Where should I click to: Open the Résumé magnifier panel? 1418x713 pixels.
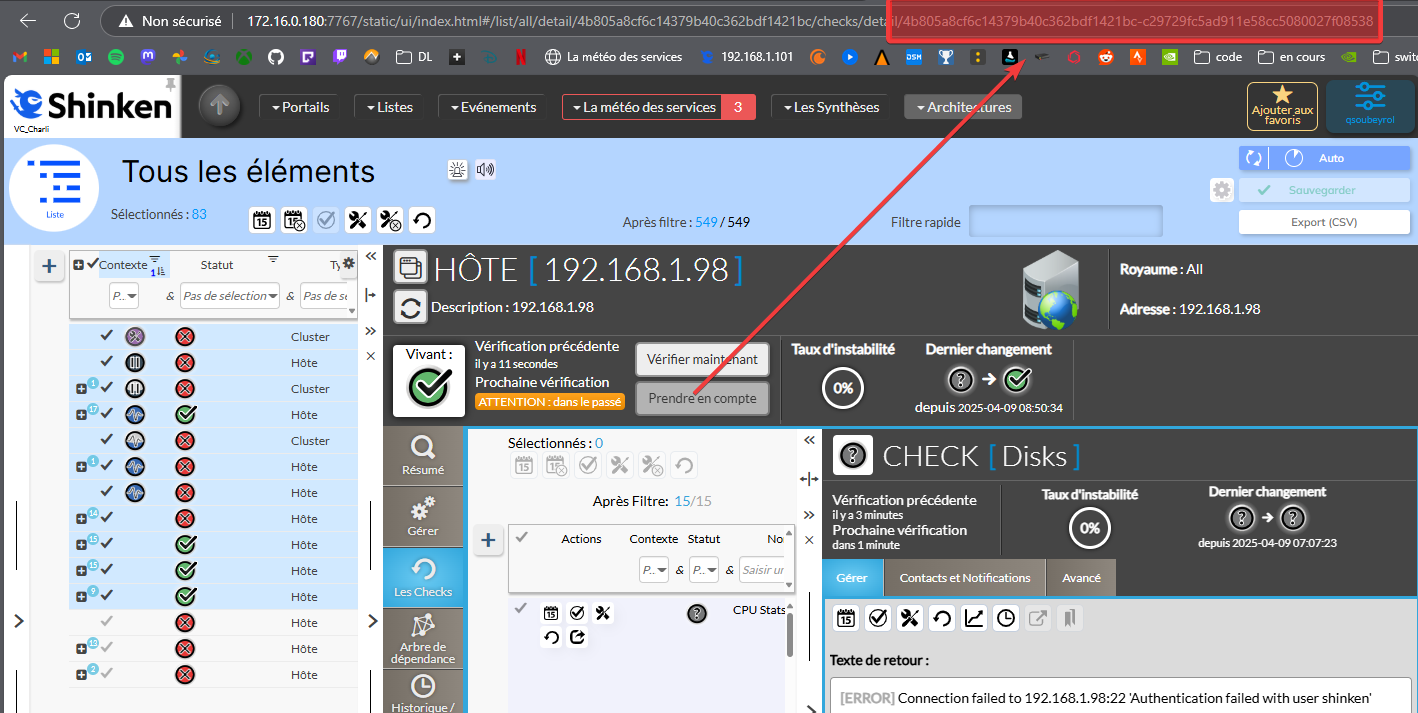pyautogui.click(x=423, y=456)
